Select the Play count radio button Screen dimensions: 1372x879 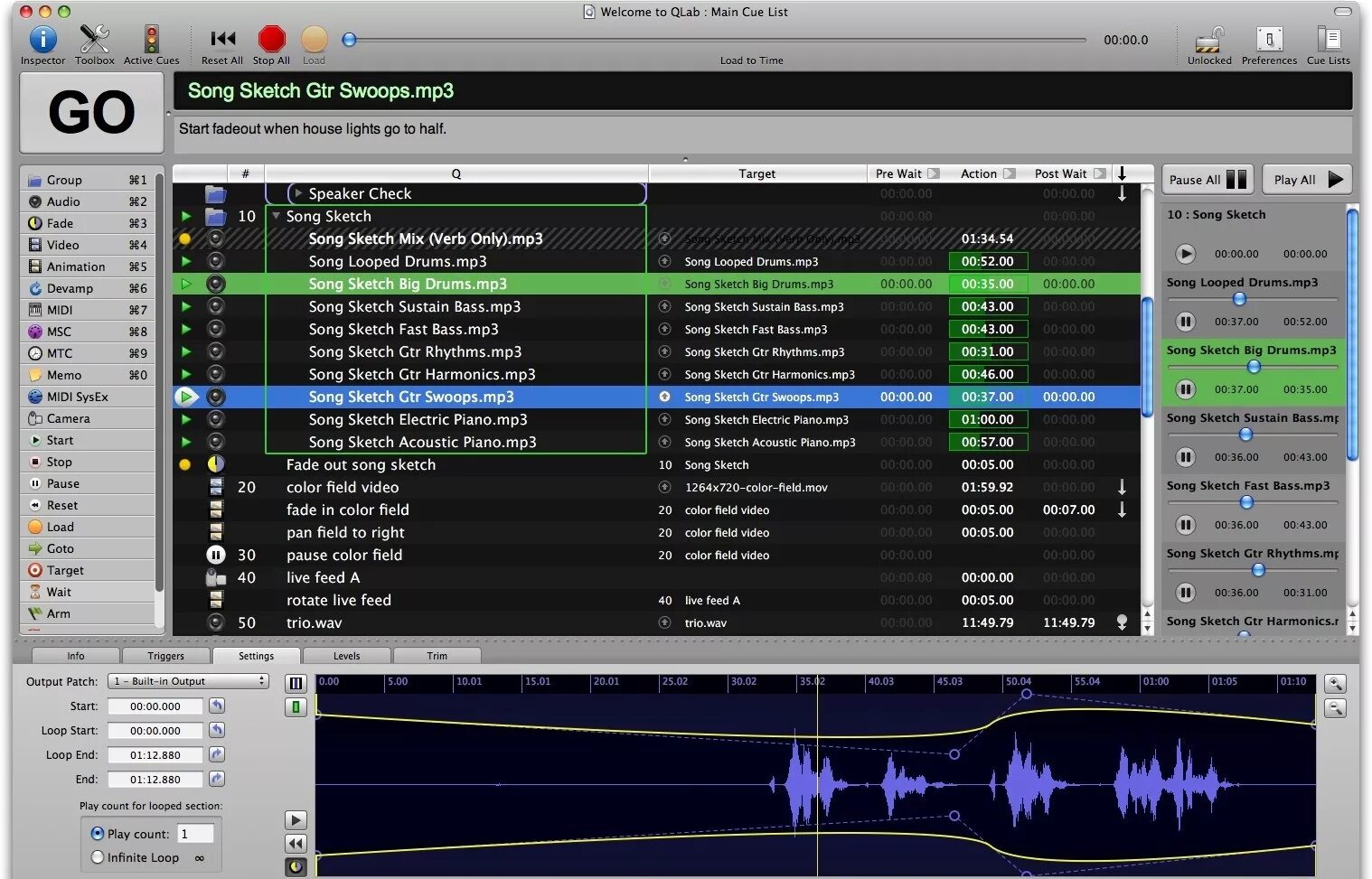[x=98, y=834]
